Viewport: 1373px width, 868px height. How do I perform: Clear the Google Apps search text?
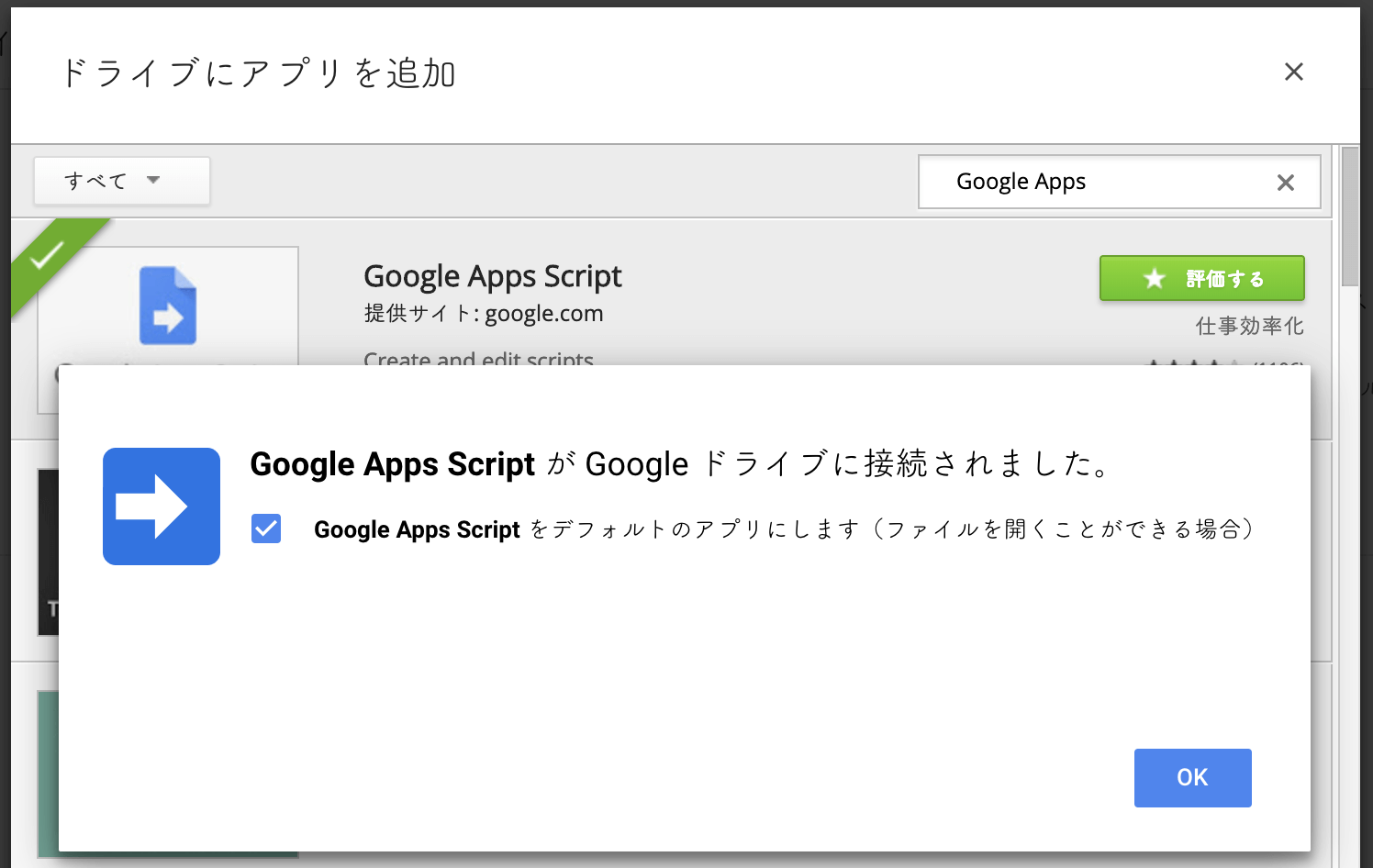coord(1285,183)
